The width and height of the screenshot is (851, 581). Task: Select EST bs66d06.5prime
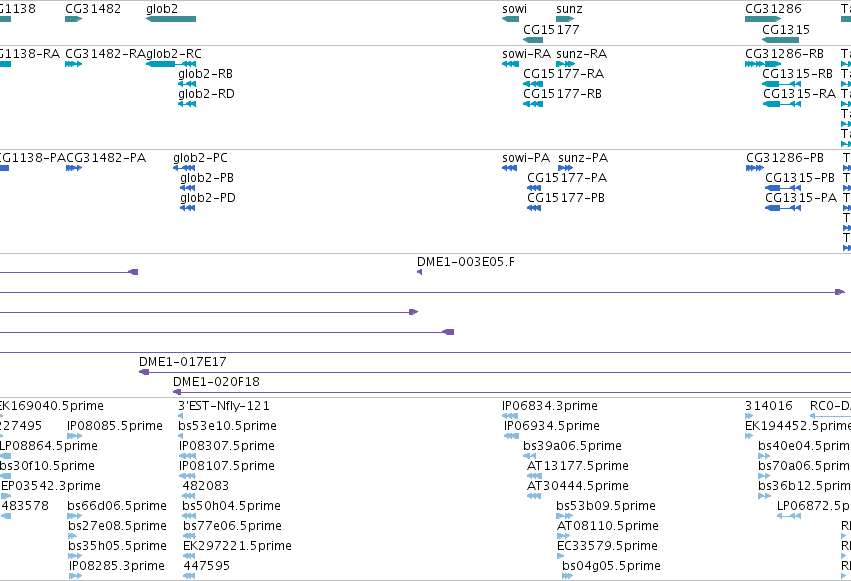click(x=74, y=516)
